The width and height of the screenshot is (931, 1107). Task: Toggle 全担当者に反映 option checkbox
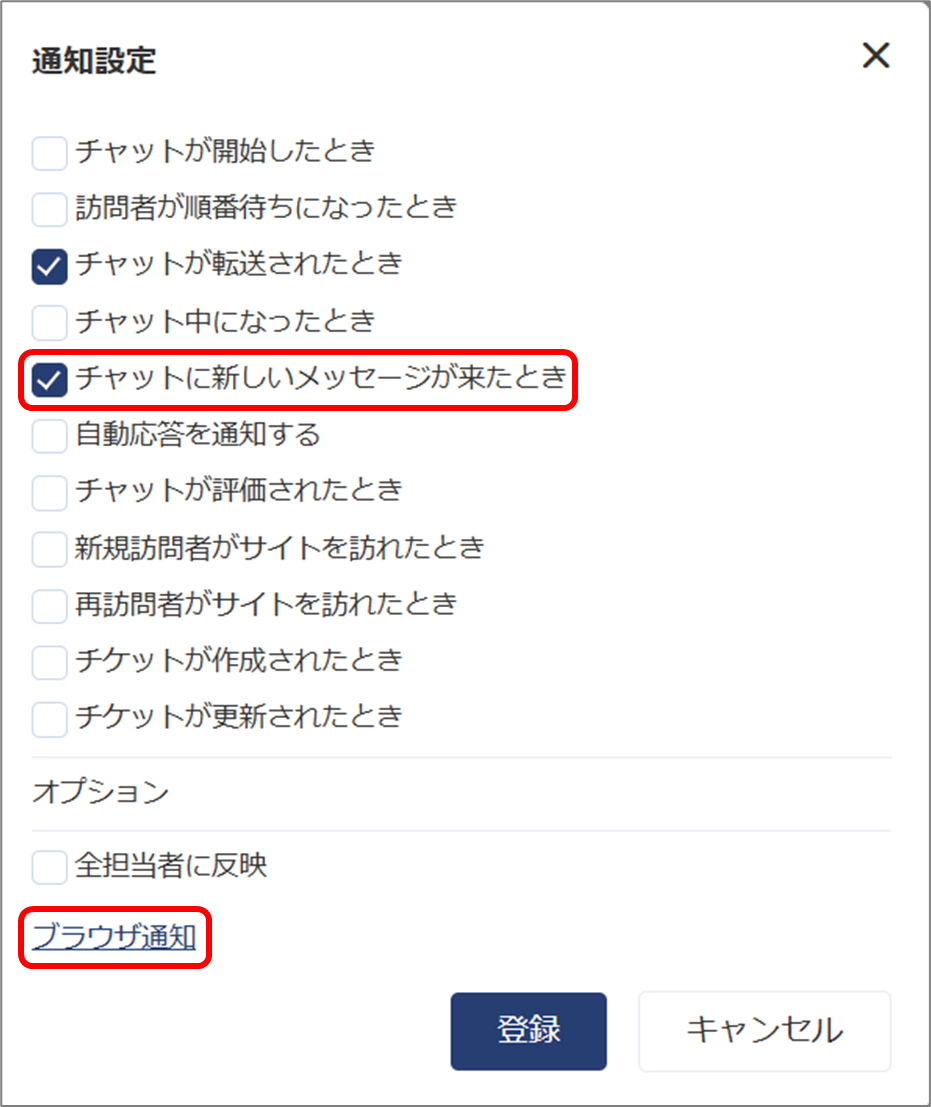click(x=49, y=866)
